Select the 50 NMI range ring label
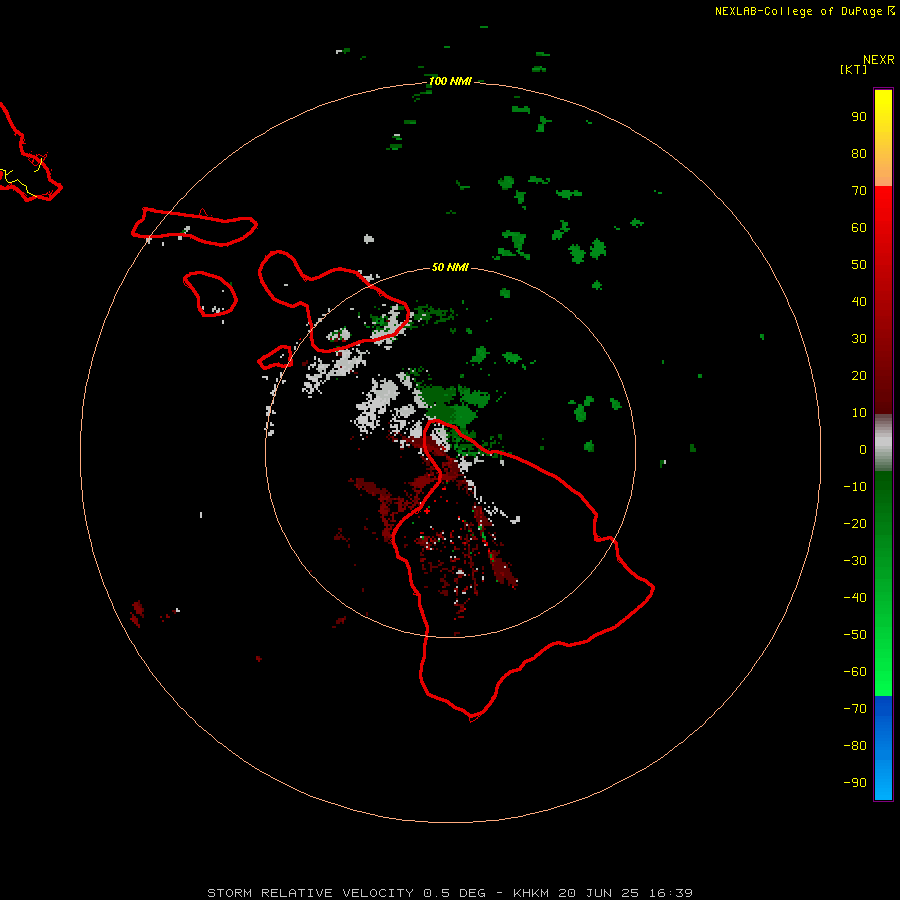Viewport: 900px width, 900px height. (x=450, y=267)
